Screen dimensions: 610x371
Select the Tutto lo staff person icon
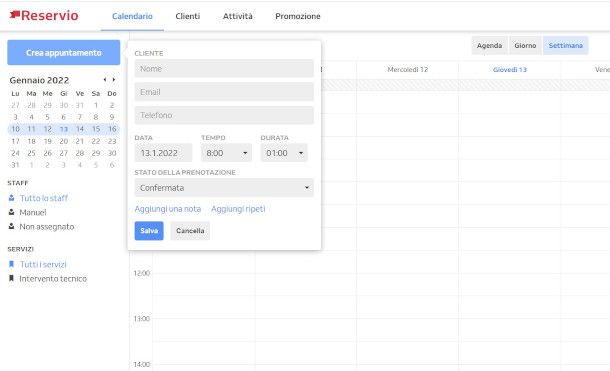(x=12, y=198)
